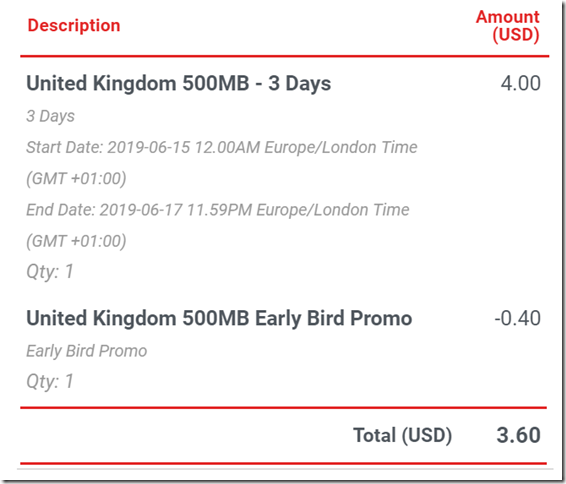Viewport: 566px width, 484px height.
Task: Click the Amount (USD) column header
Action: (x=508, y=26)
